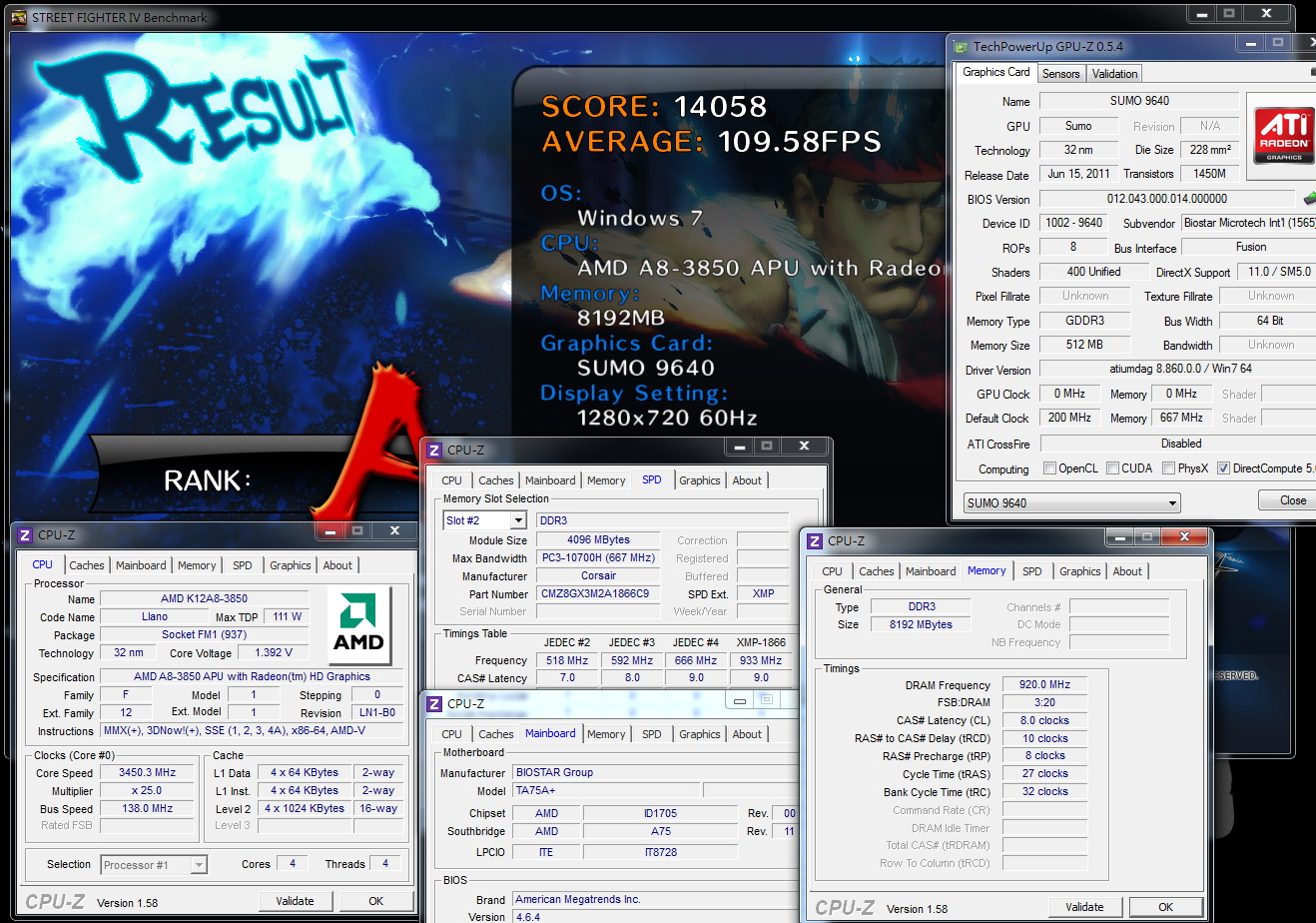Click XMP SPD Ext. value field
1316x923 pixels.
pyautogui.click(x=764, y=593)
